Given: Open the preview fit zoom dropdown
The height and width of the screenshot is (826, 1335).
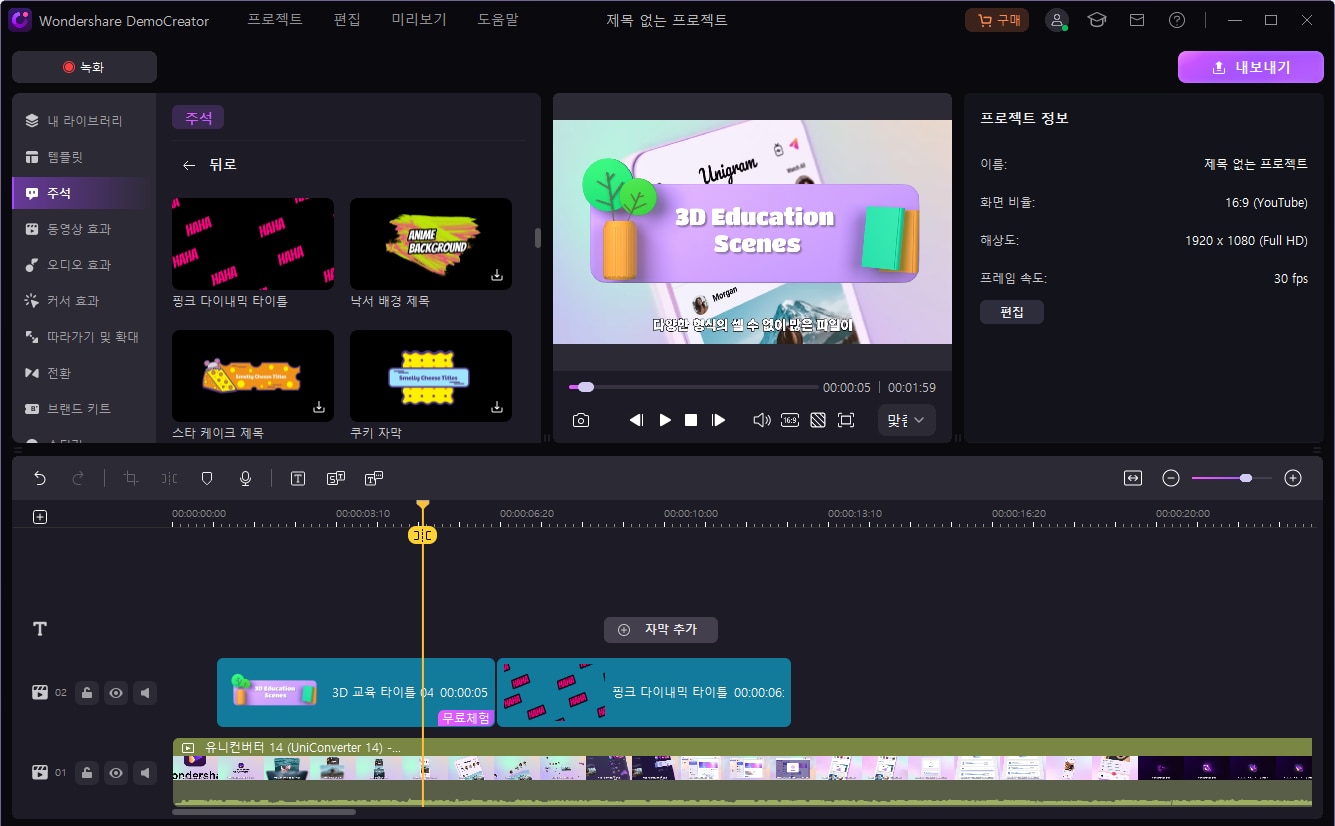Looking at the screenshot, I should click(x=906, y=420).
